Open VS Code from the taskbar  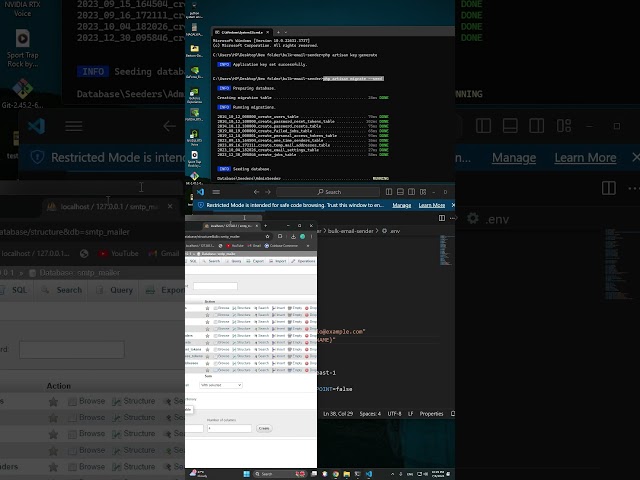pos(369,474)
